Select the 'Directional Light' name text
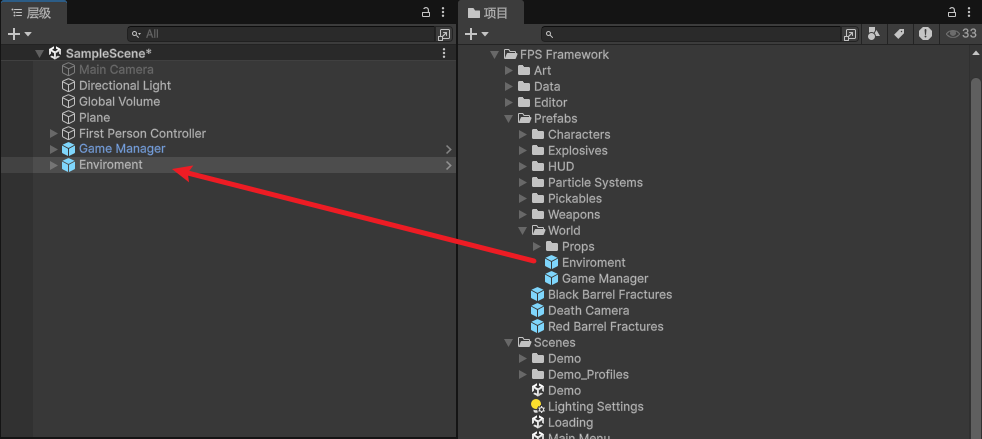This screenshot has height=439, width=982. (125, 86)
